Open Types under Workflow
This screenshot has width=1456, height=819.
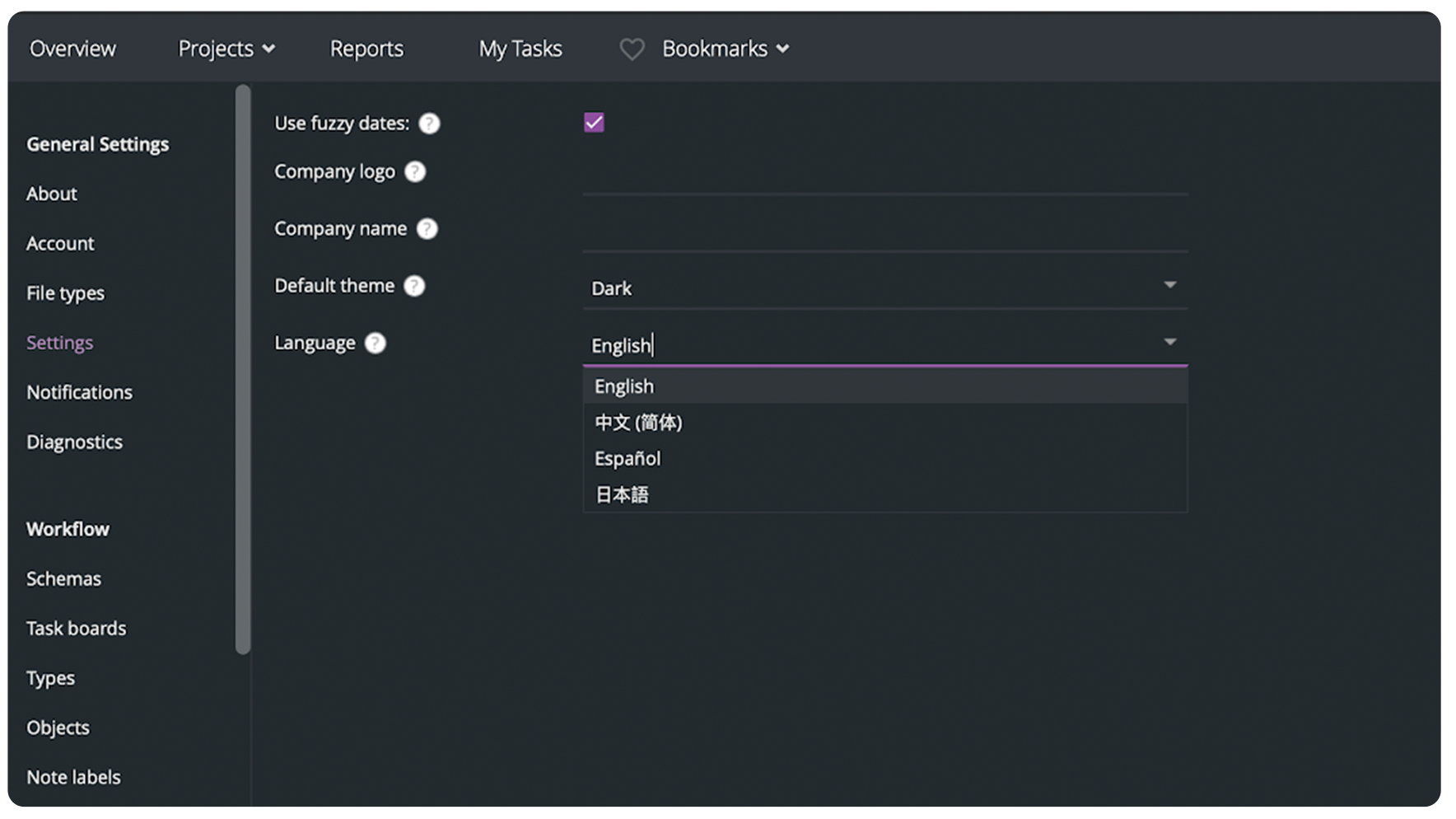click(50, 678)
